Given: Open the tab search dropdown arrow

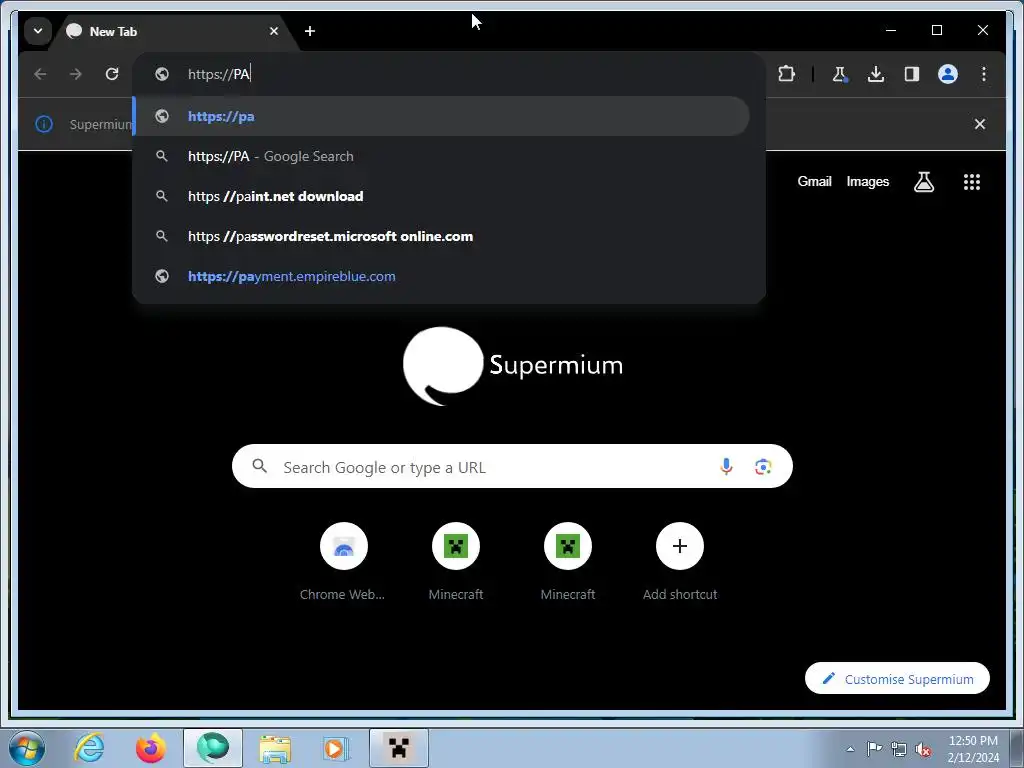Looking at the screenshot, I should [x=38, y=31].
